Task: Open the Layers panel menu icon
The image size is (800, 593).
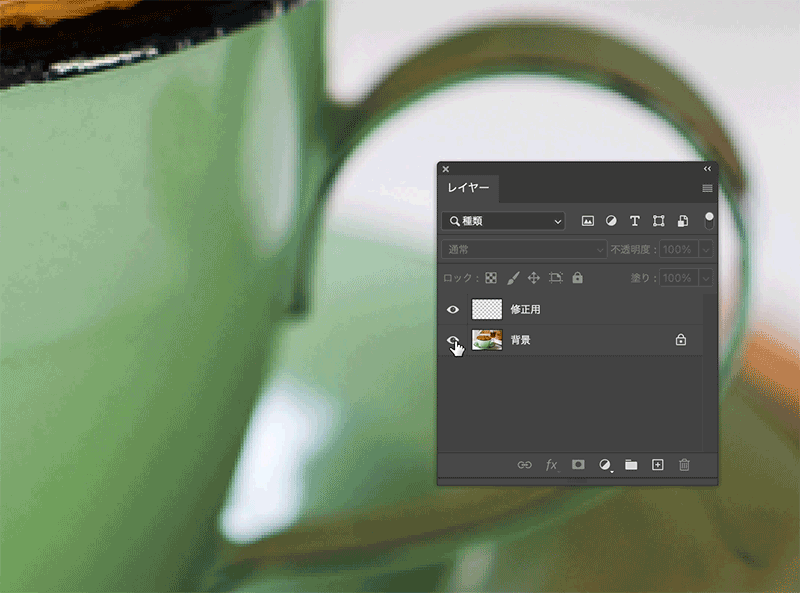Action: 707,188
